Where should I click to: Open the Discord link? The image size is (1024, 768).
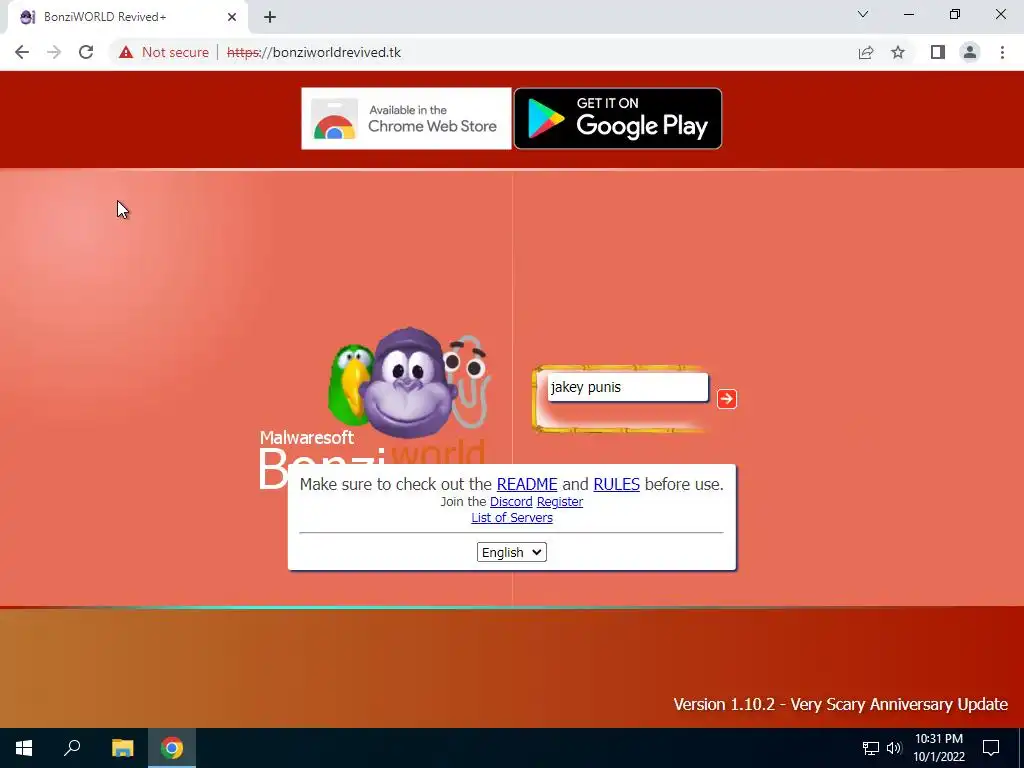tap(511, 502)
